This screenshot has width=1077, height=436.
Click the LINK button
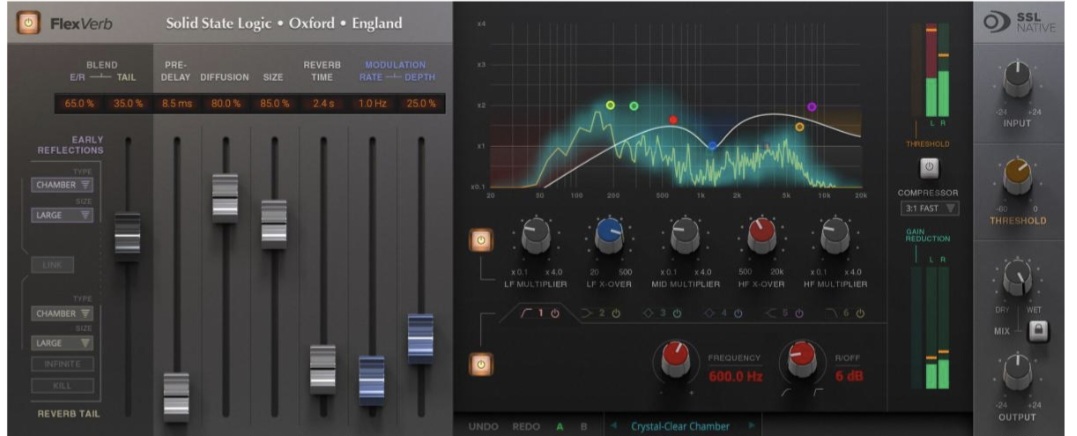coord(53,265)
